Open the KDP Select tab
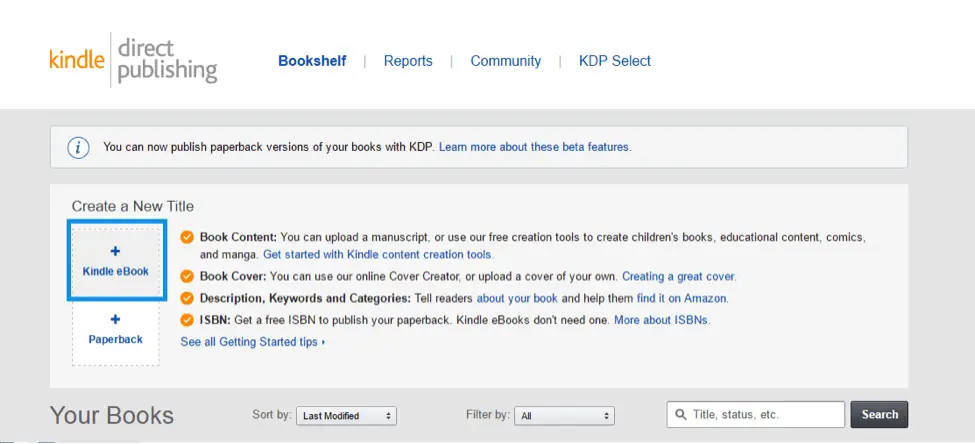This screenshot has width=975, height=444. coord(615,61)
